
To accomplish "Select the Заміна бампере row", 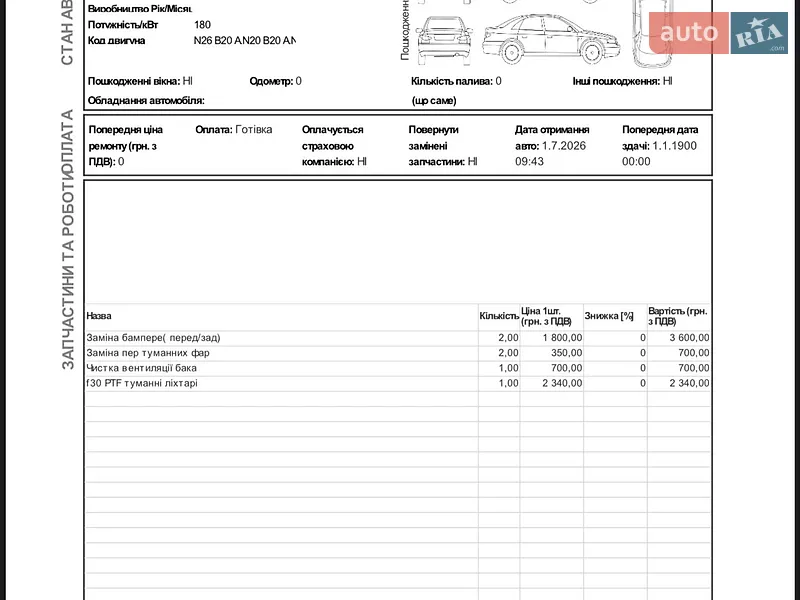I will tap(398, 338).
